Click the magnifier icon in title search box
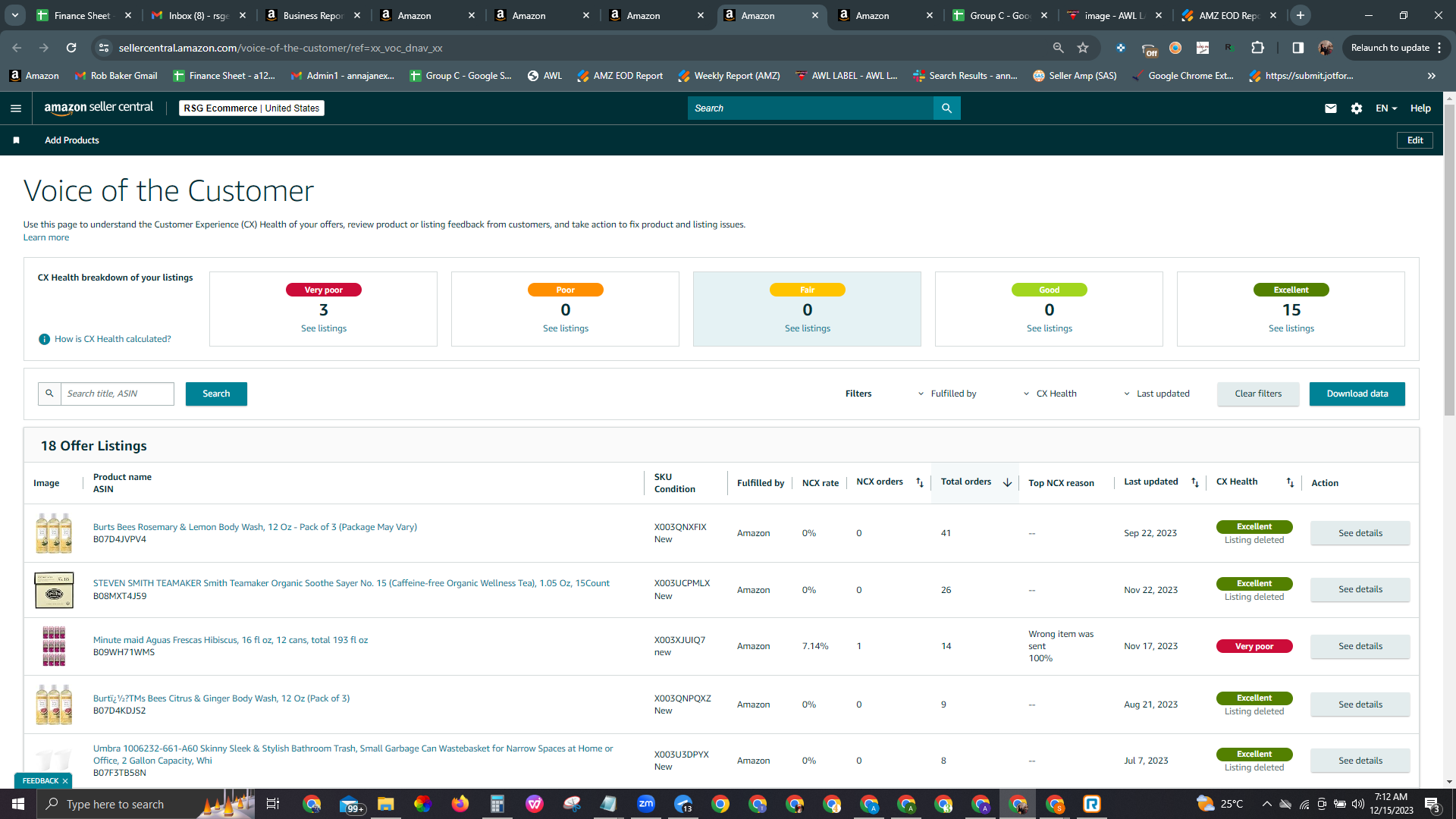The width and height of the screenshot is (1456, 819). (49, 394)
